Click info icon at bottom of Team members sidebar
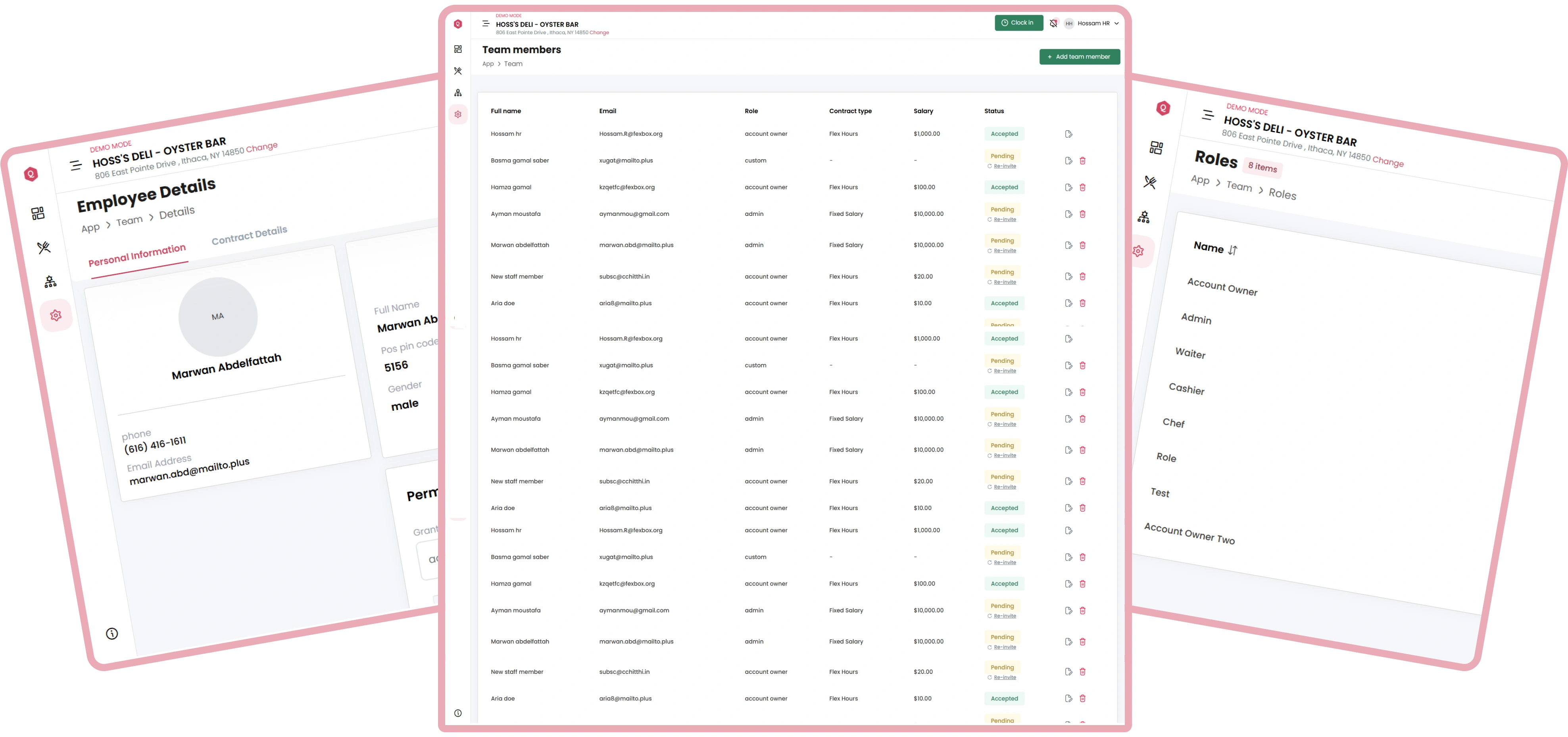The image size is (1568, 737). click(458, 713)
